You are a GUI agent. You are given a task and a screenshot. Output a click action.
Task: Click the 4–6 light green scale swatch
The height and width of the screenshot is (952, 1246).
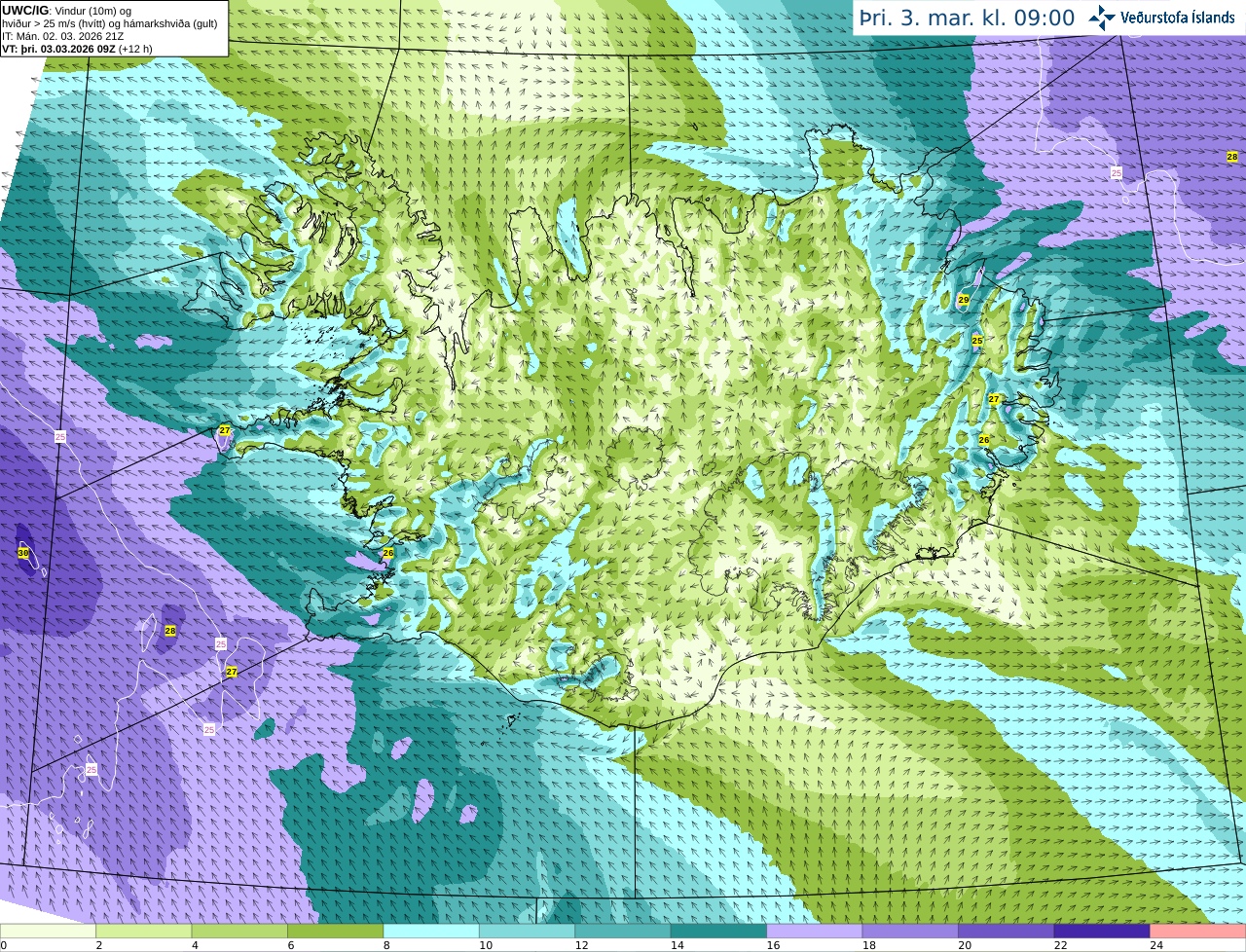[x=240, y=931]
